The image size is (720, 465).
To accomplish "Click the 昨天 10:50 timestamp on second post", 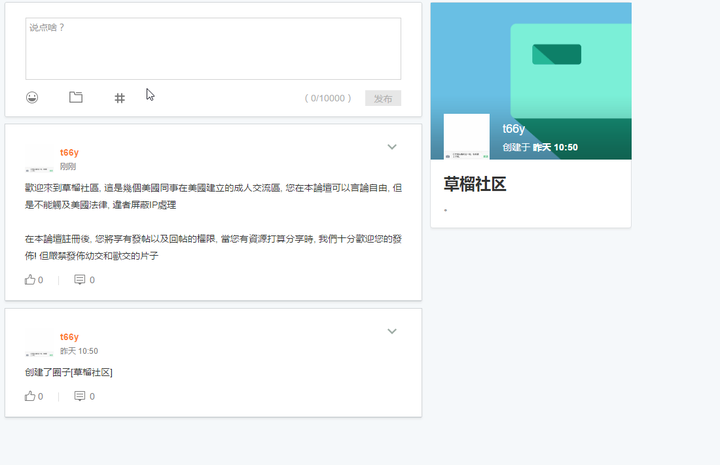I will tap(79, 351).
